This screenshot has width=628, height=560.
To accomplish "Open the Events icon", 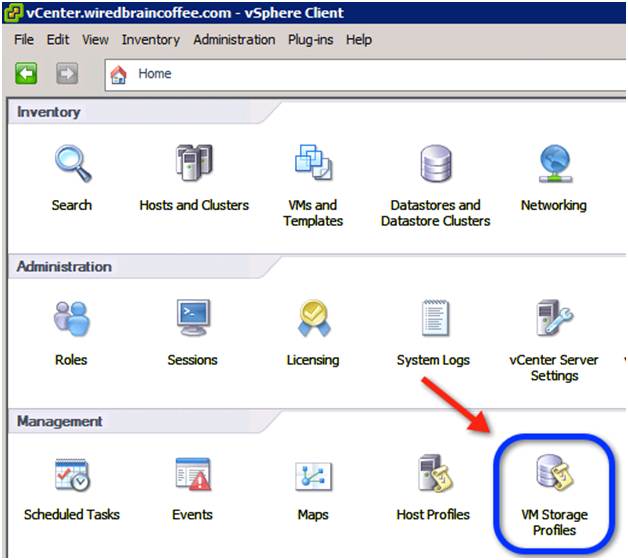I will pyautogui.click(x=193, y=474).
